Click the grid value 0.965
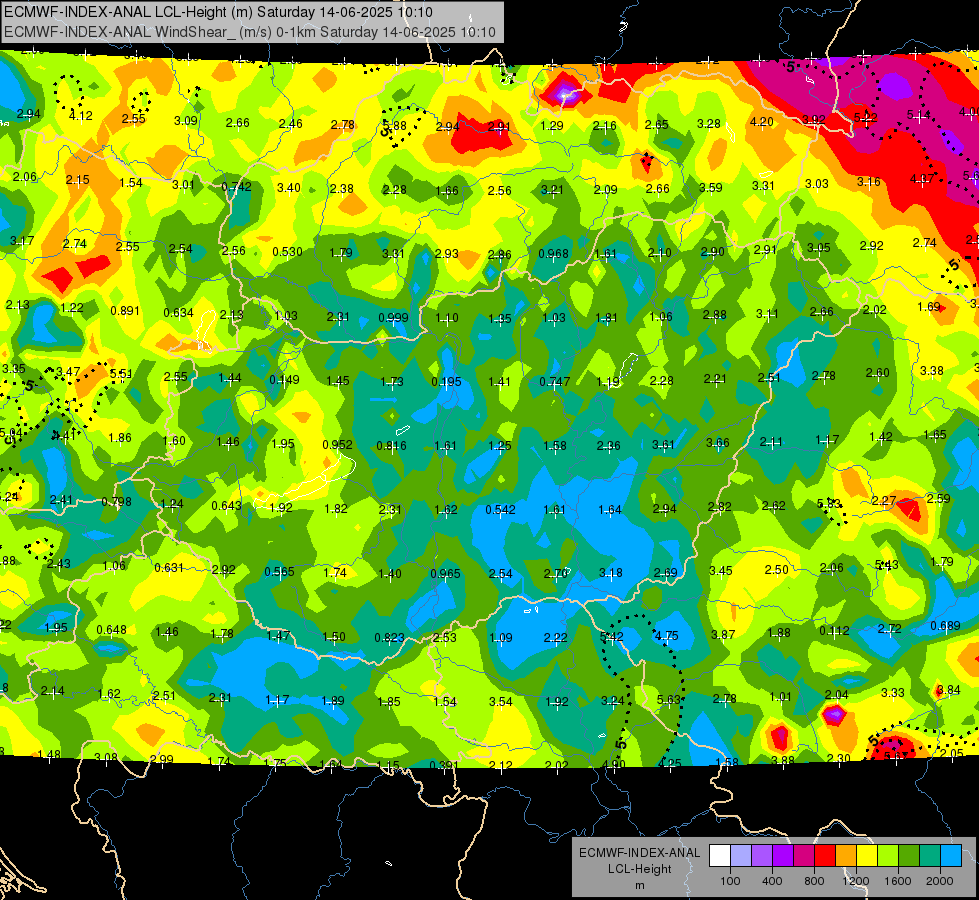This screenshot has height=900, width=979. (446, 573)
